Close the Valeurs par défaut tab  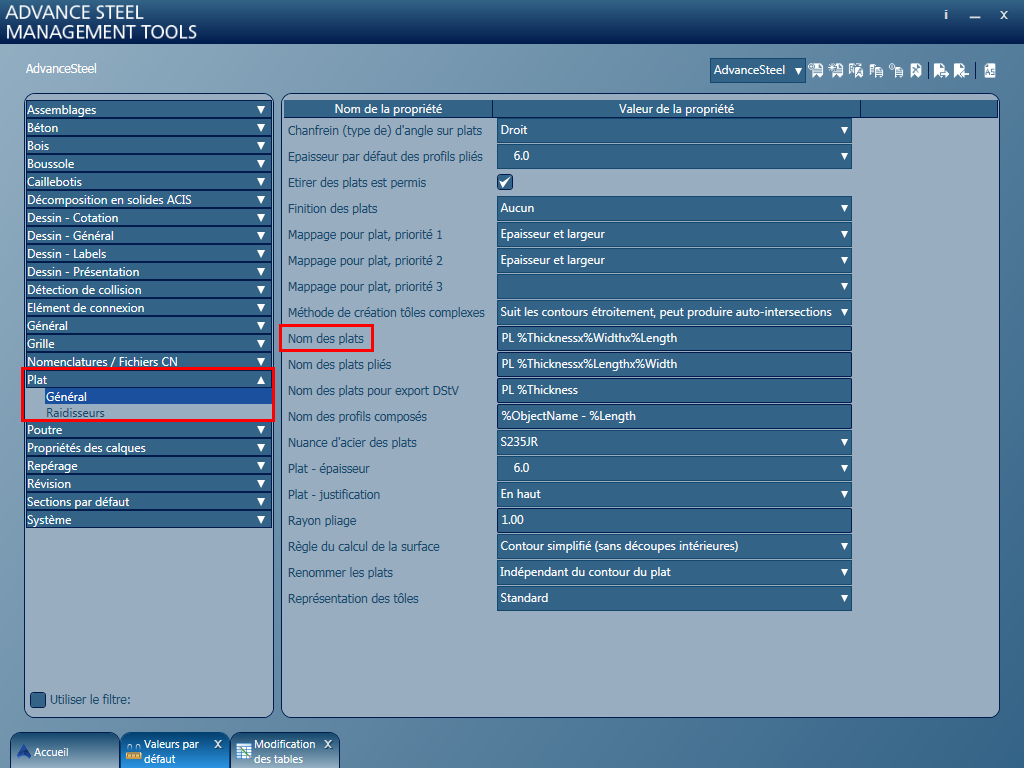218,744
